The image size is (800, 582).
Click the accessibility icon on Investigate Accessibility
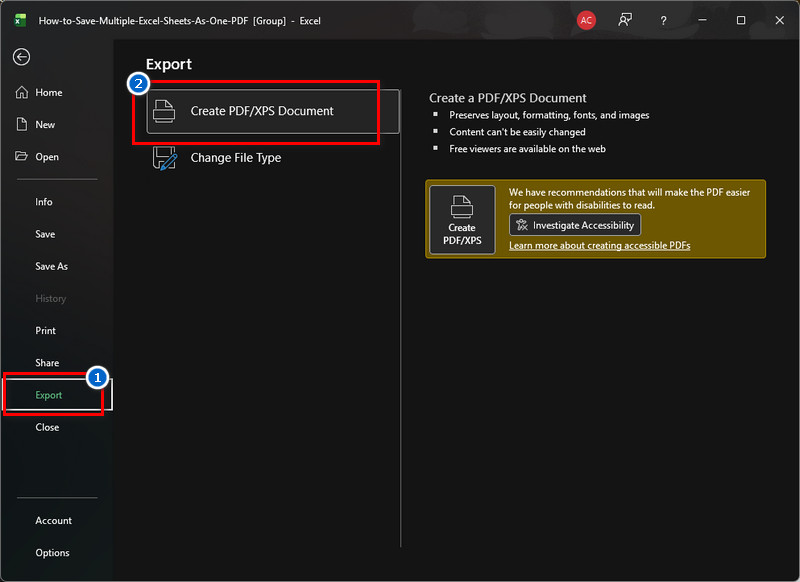[521, 225]
